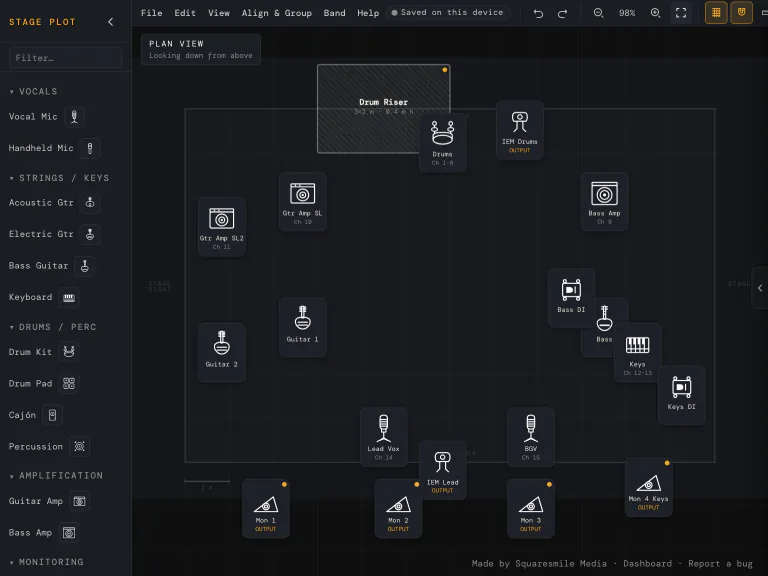Screen dimensions: 768x576
Task: Open the Band menu
Action: click(335, 13)
